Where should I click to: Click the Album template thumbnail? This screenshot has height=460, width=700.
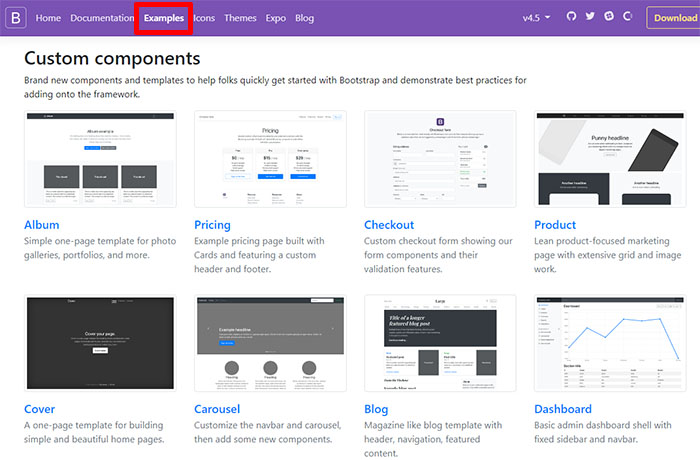100,159
